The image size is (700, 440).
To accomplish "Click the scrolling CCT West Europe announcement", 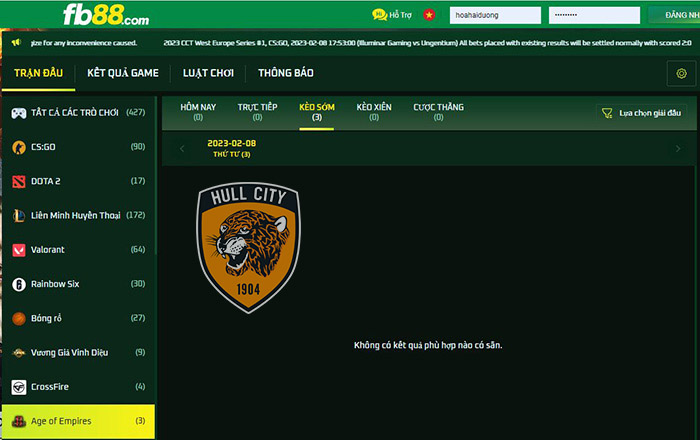I will pyautogui.click(x=427, y=43).
